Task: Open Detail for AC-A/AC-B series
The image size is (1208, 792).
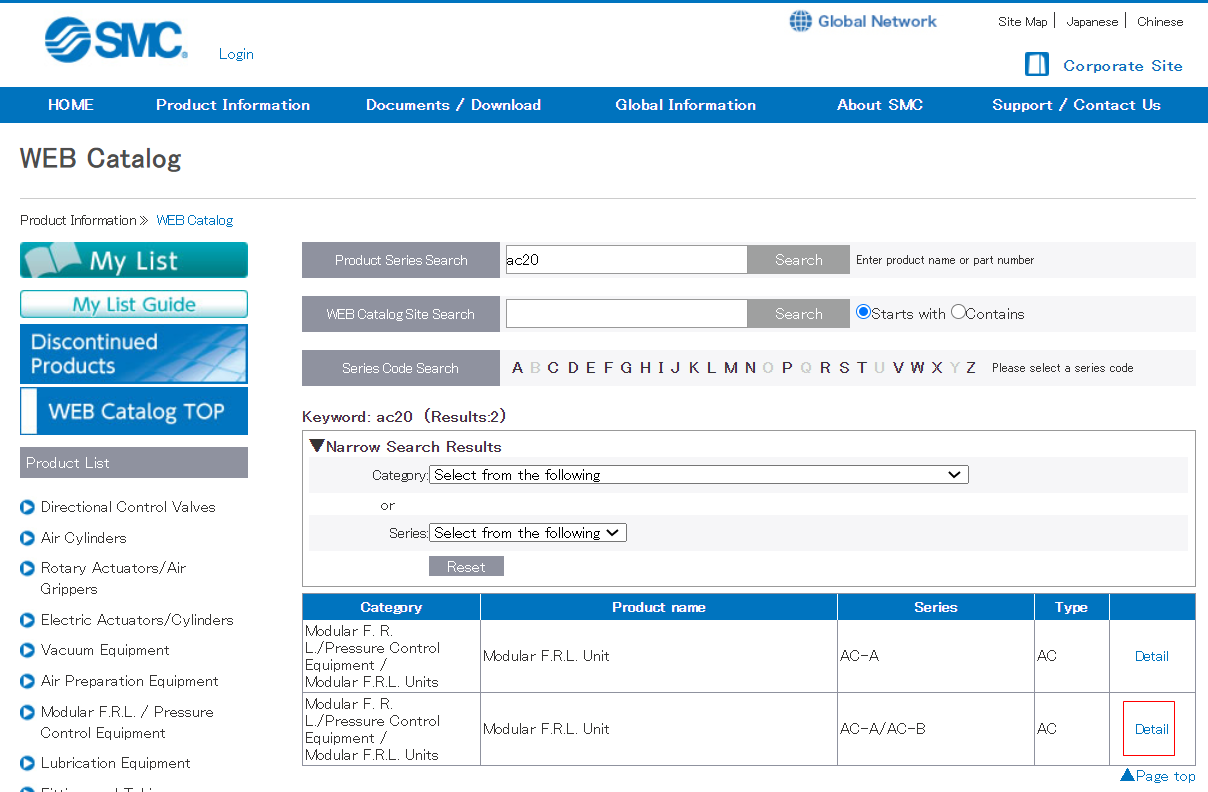Action: pyautogui.click(x=1152, y=729)
